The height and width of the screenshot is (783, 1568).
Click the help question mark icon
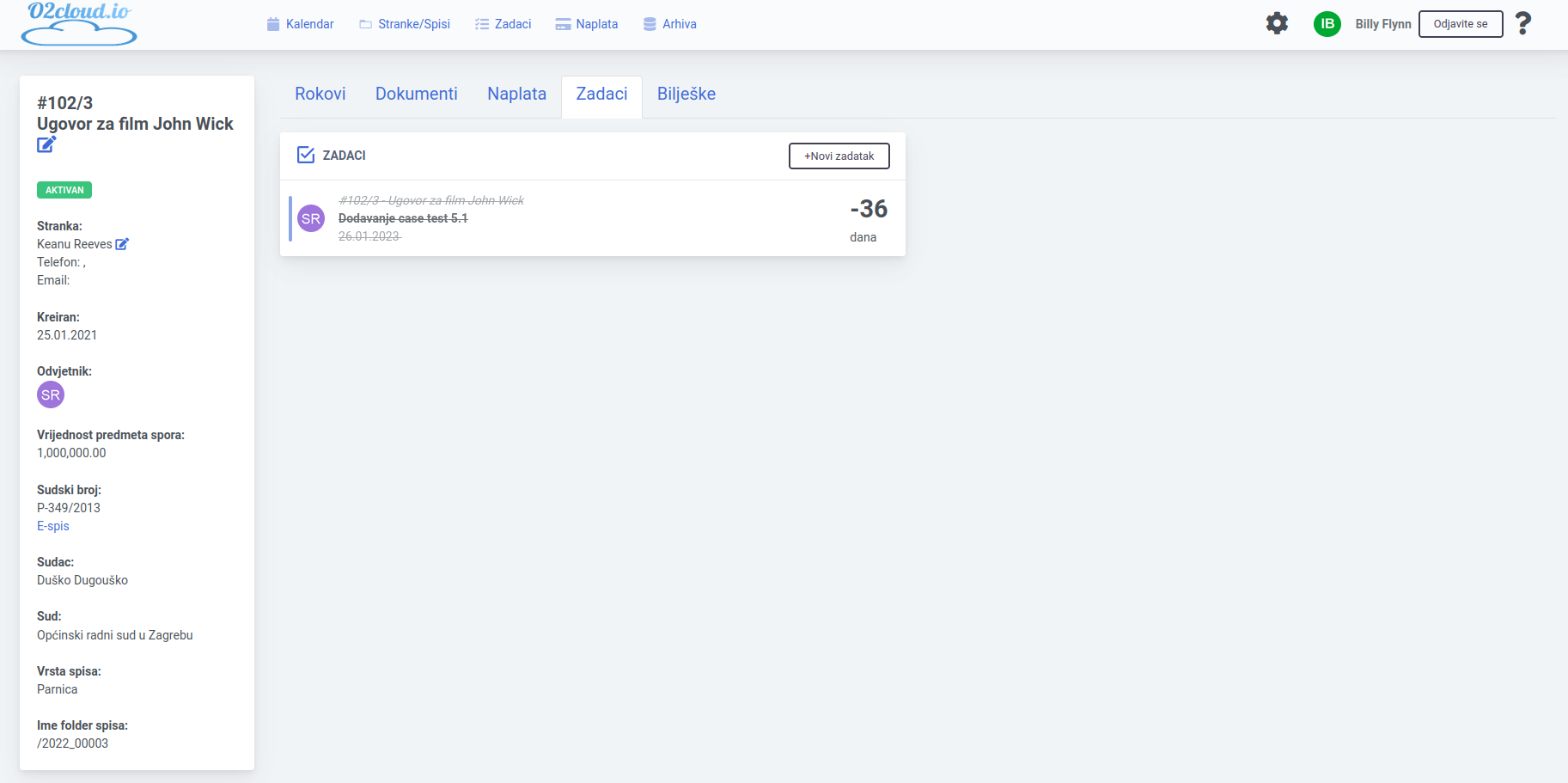[x=1522, y=23]
